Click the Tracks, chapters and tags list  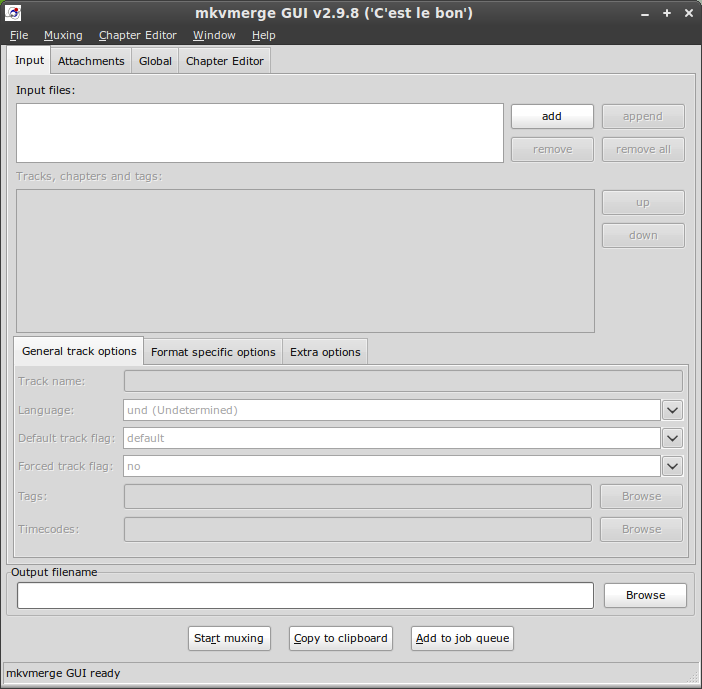point(305,261)
